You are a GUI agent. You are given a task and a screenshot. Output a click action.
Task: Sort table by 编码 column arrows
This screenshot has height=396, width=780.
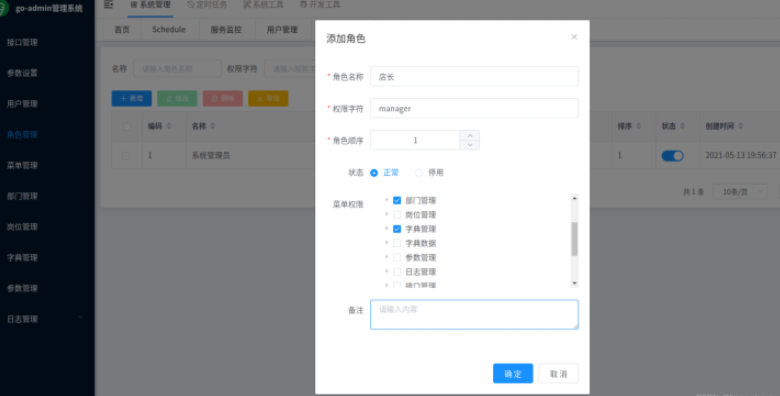pos(169,126)
